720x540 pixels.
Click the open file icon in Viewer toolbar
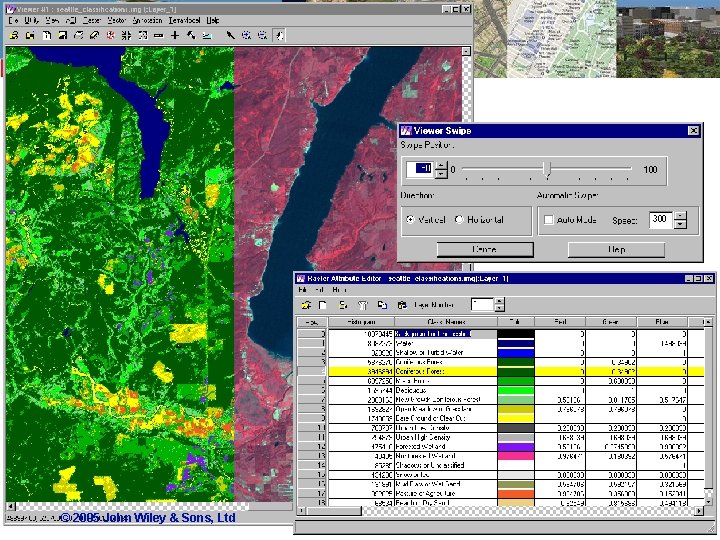[14, 35]
